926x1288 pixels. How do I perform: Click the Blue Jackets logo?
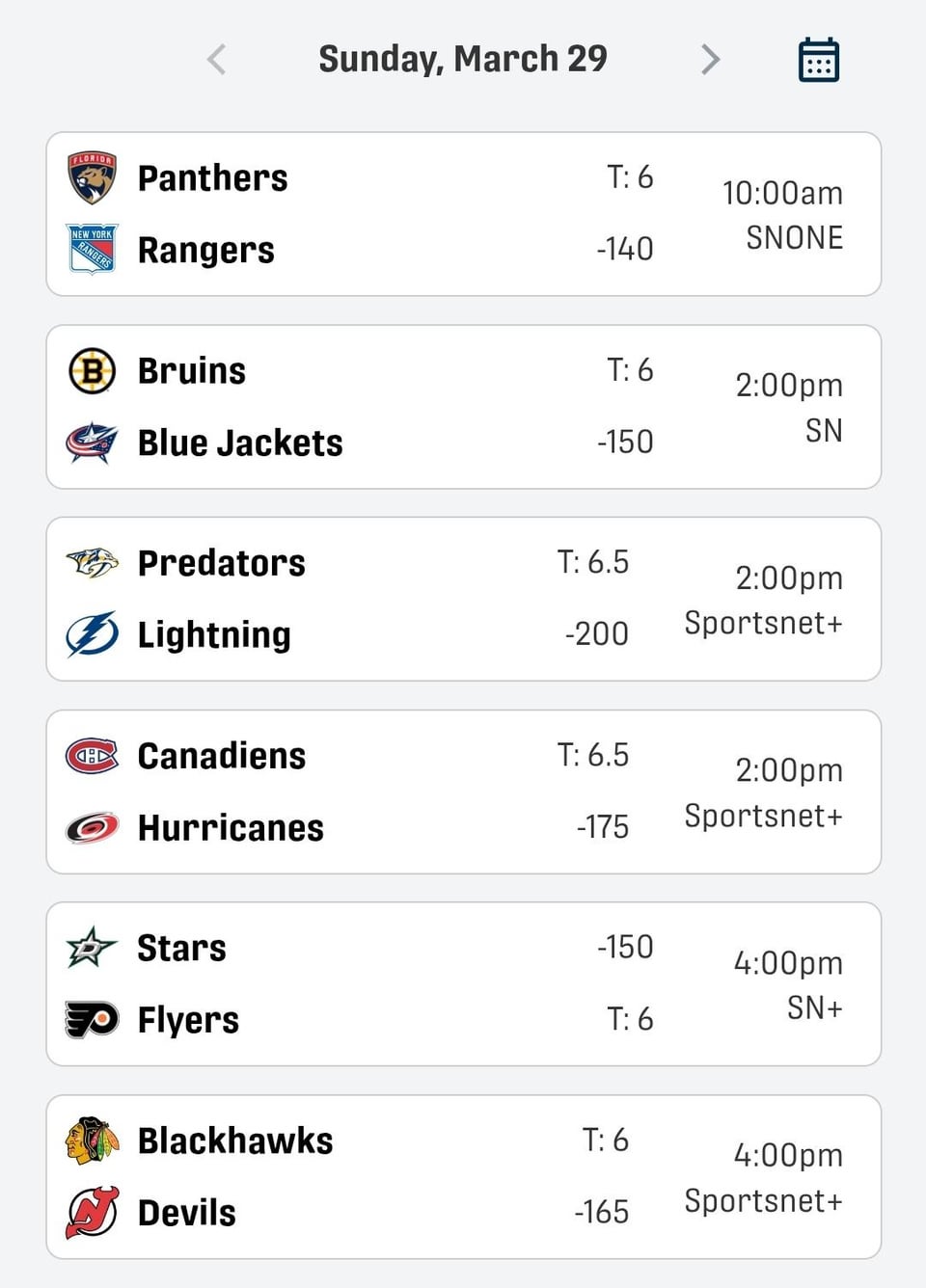point(92,443)
